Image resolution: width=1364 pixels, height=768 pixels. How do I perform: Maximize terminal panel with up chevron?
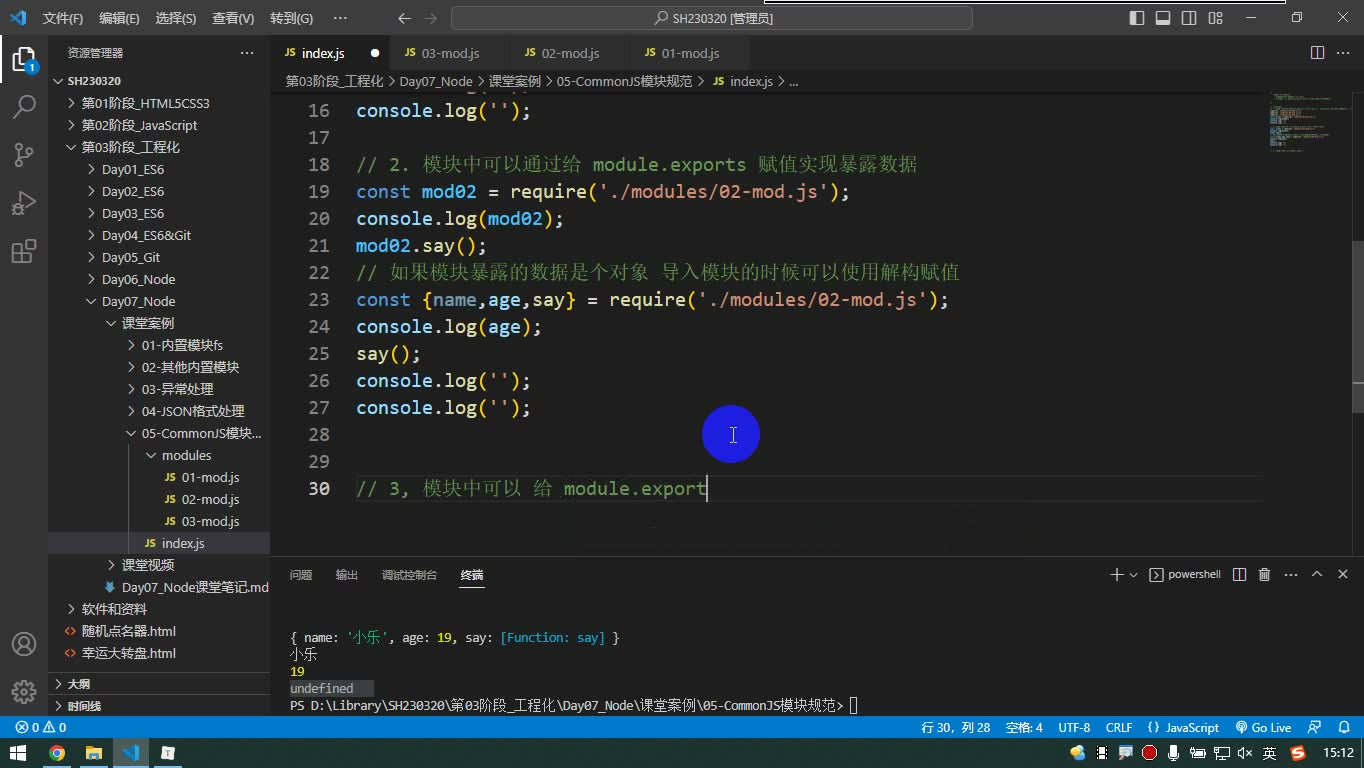coord(1317,575)
